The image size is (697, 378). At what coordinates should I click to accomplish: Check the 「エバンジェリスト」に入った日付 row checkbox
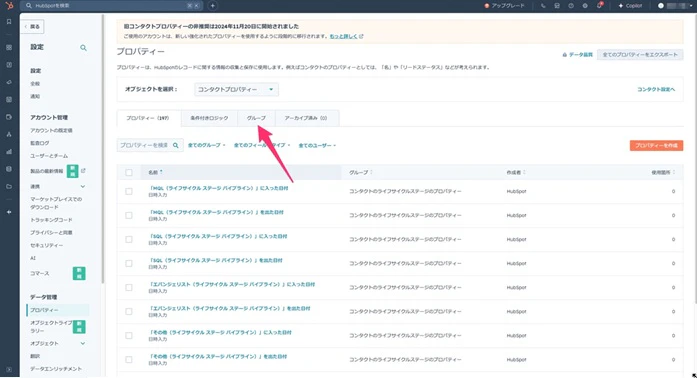(129, 287)
